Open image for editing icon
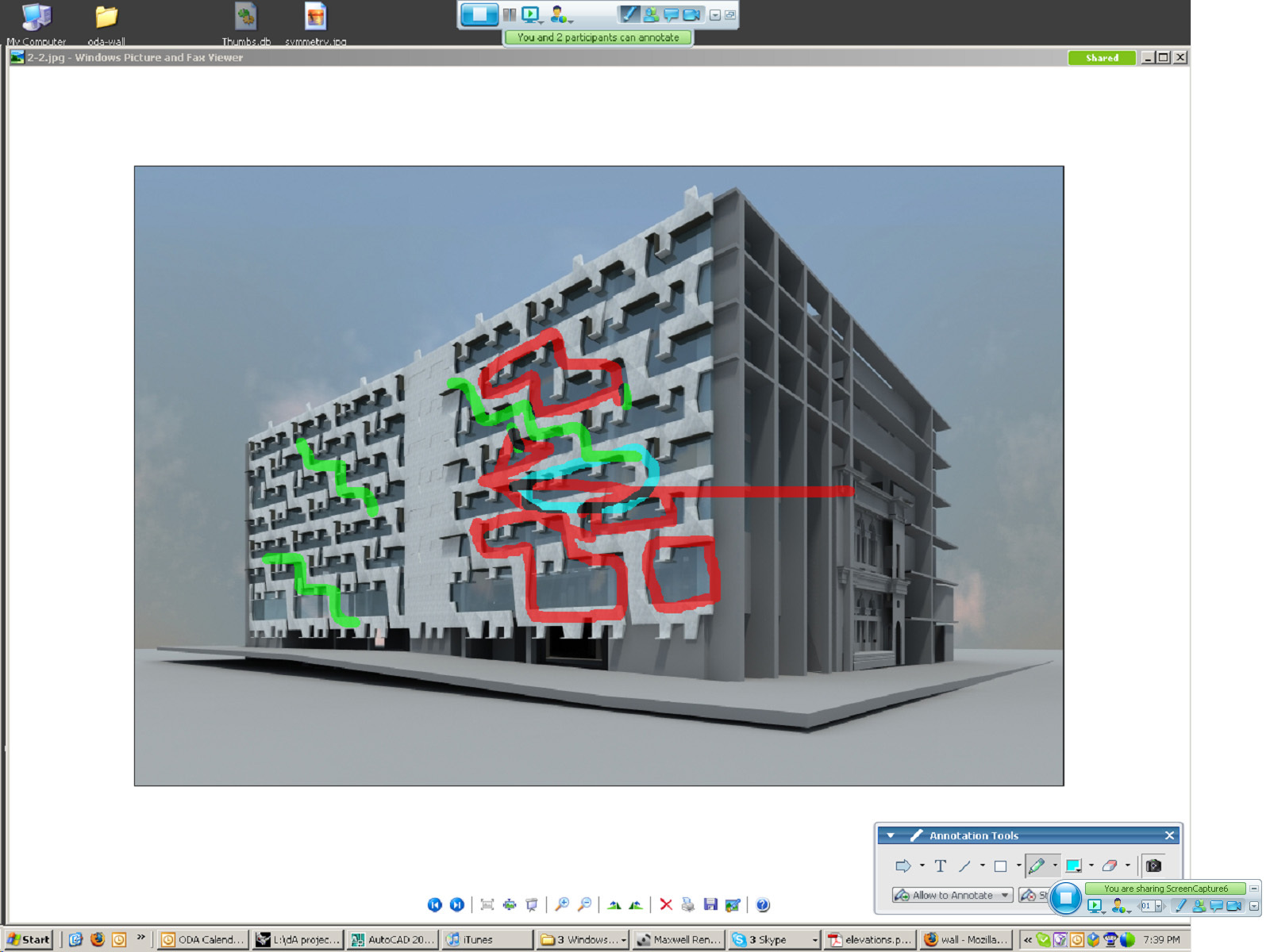This screenshot has height=952, width=1270. 733,904
